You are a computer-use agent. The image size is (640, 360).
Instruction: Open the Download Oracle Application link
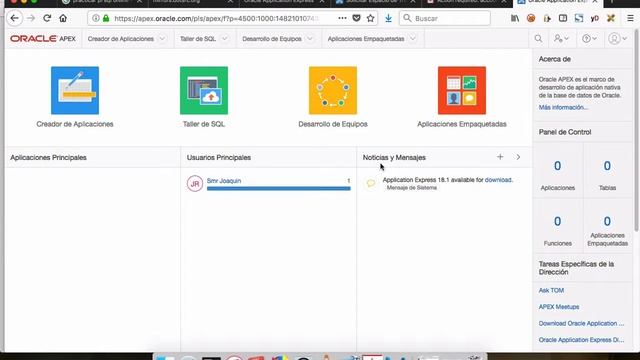click(x=581, y=323)
